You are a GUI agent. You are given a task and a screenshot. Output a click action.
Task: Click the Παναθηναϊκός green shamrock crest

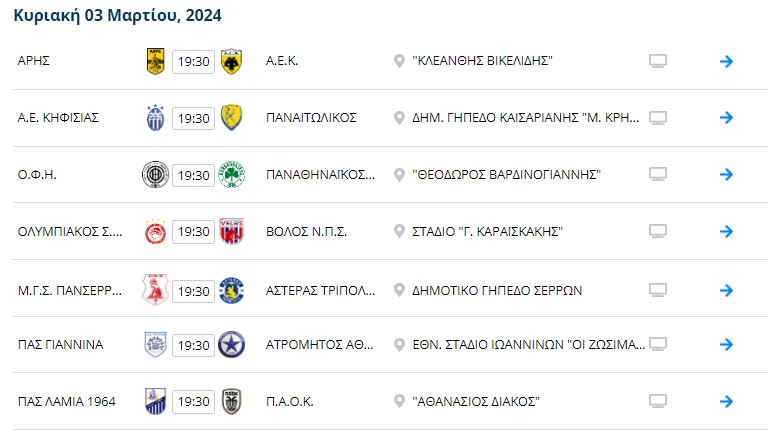[x=231, y=175]
